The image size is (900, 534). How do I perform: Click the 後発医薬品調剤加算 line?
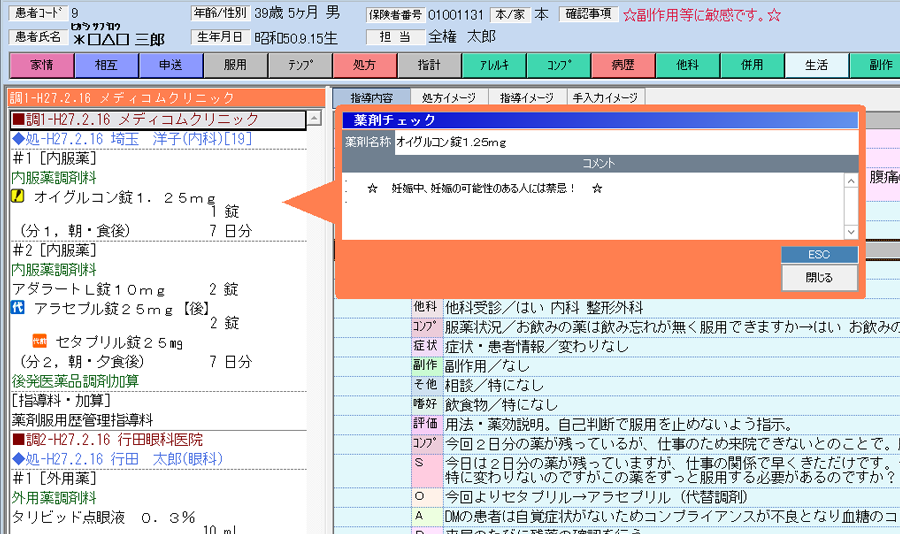[x=75, y=381]
